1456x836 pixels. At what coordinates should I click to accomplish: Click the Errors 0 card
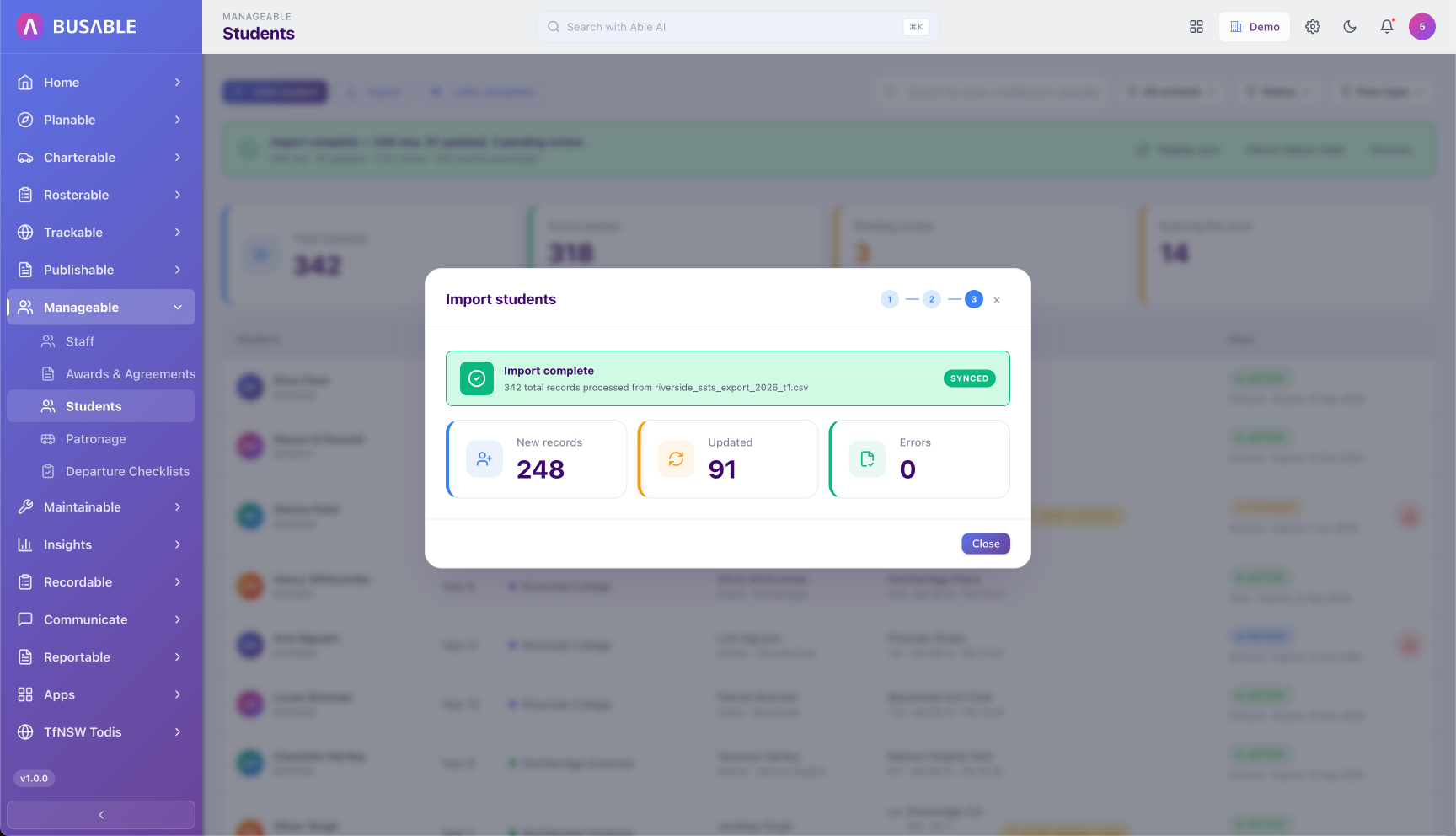(919, 458)
